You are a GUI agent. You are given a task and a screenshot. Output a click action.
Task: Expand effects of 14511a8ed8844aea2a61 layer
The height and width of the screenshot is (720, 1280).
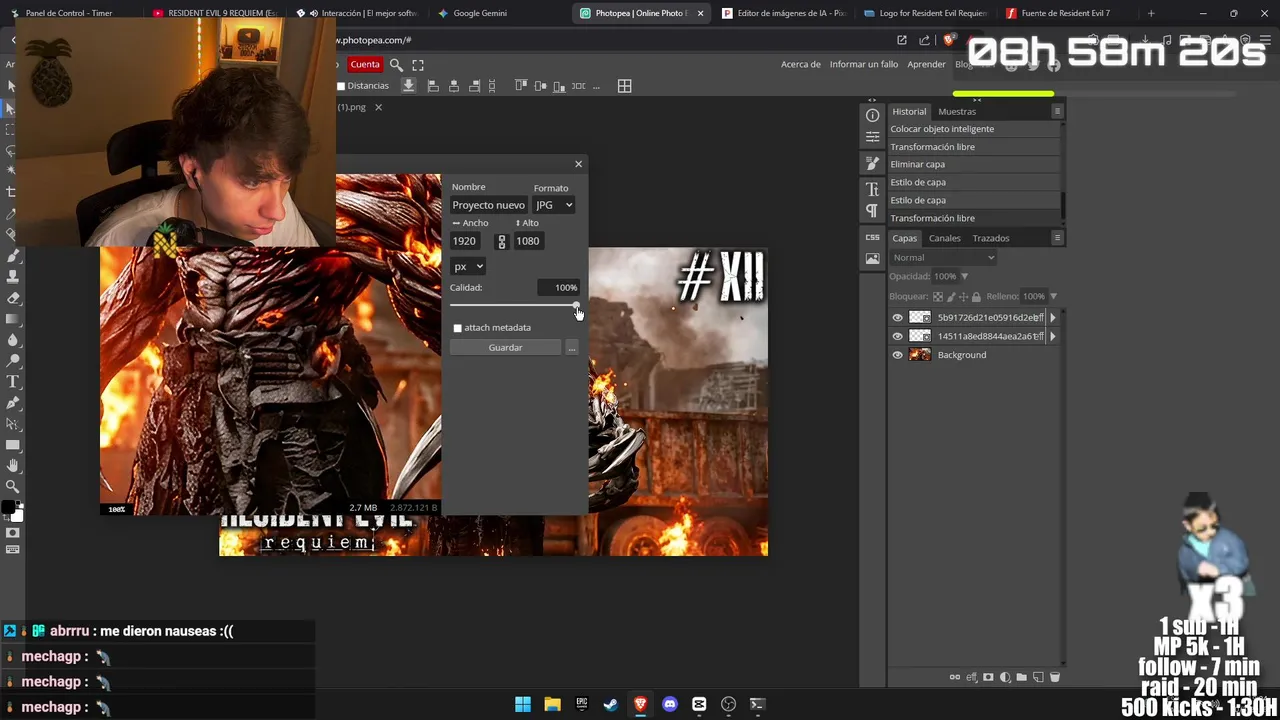pyautogui.click(x=1052, y=336)
